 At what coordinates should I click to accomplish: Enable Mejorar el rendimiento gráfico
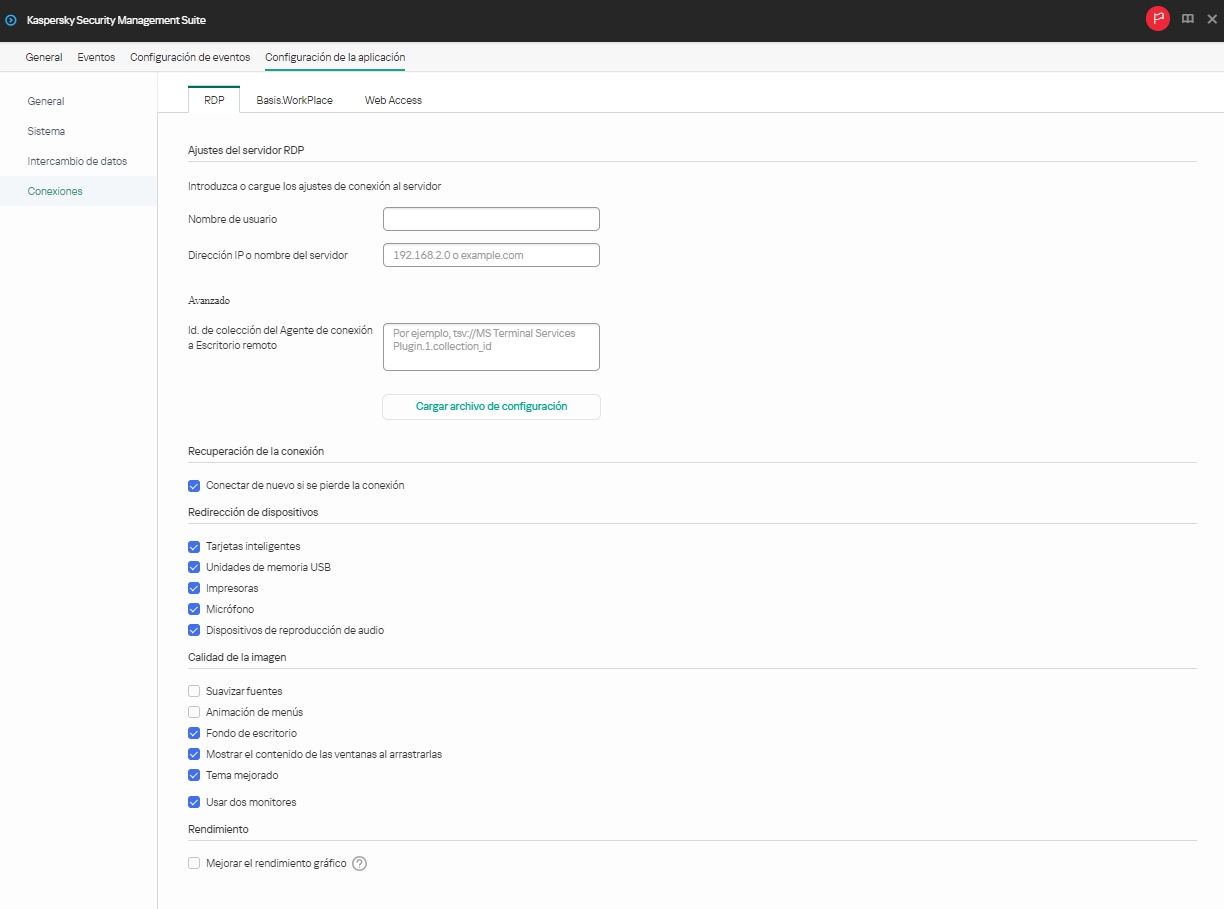click(x=193, y=863)
